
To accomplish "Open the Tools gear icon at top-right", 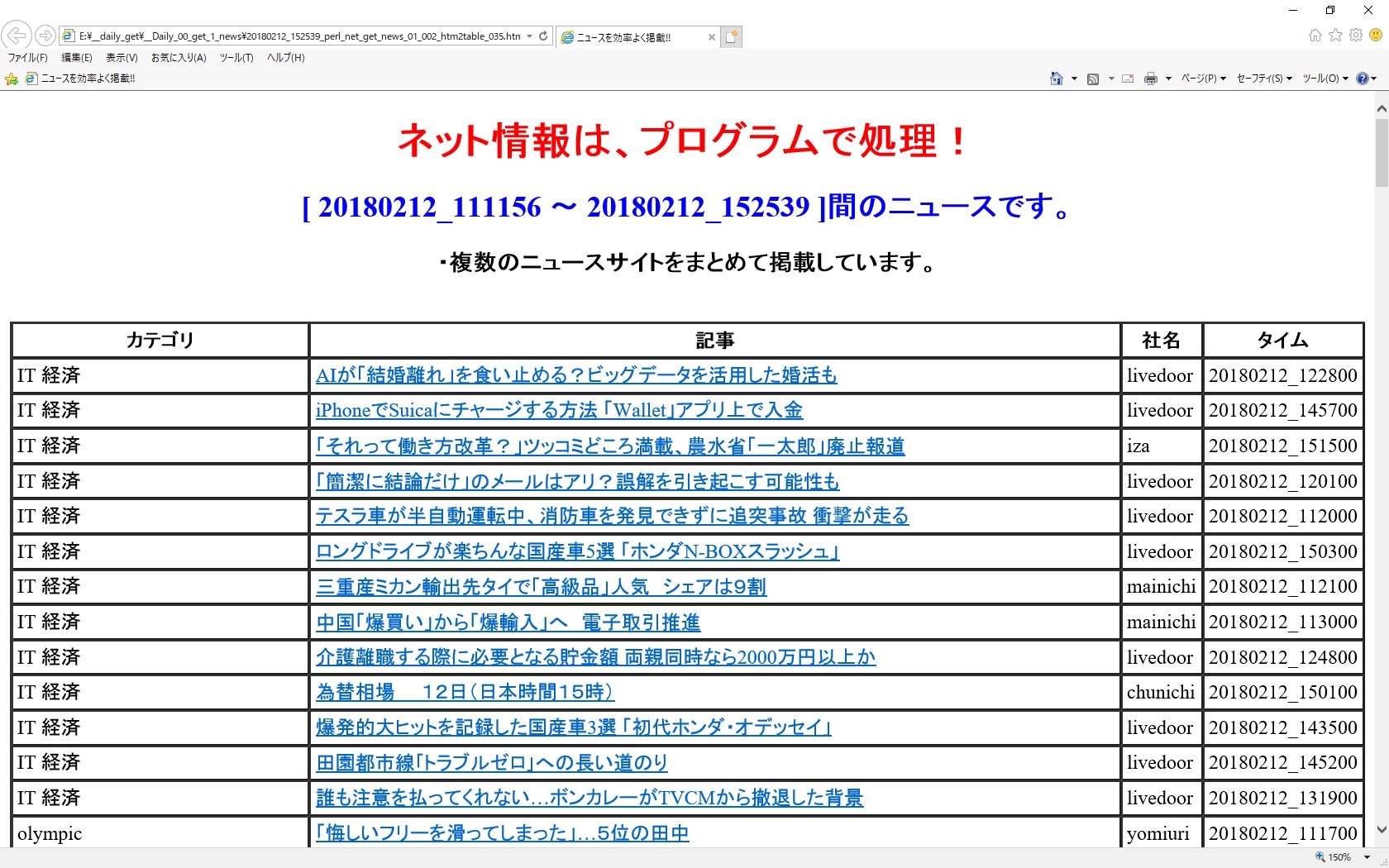I will point(1356,35).
